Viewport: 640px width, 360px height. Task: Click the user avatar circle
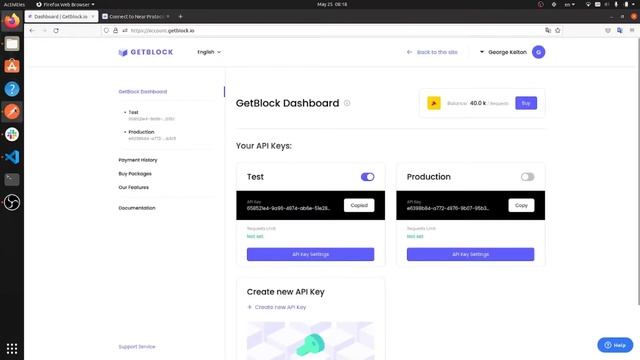(538, 52)
